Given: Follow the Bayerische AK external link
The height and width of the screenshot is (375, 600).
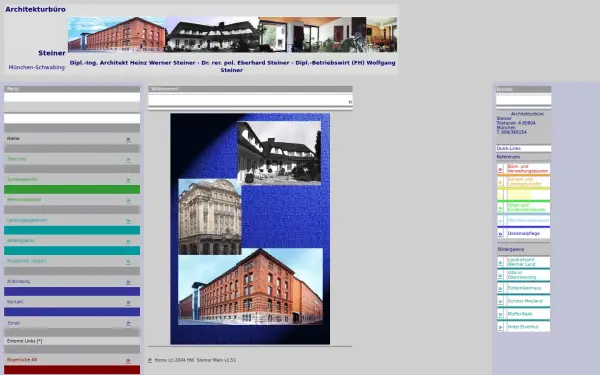Looking at the screenshot, I should click(x=22, y=360).
